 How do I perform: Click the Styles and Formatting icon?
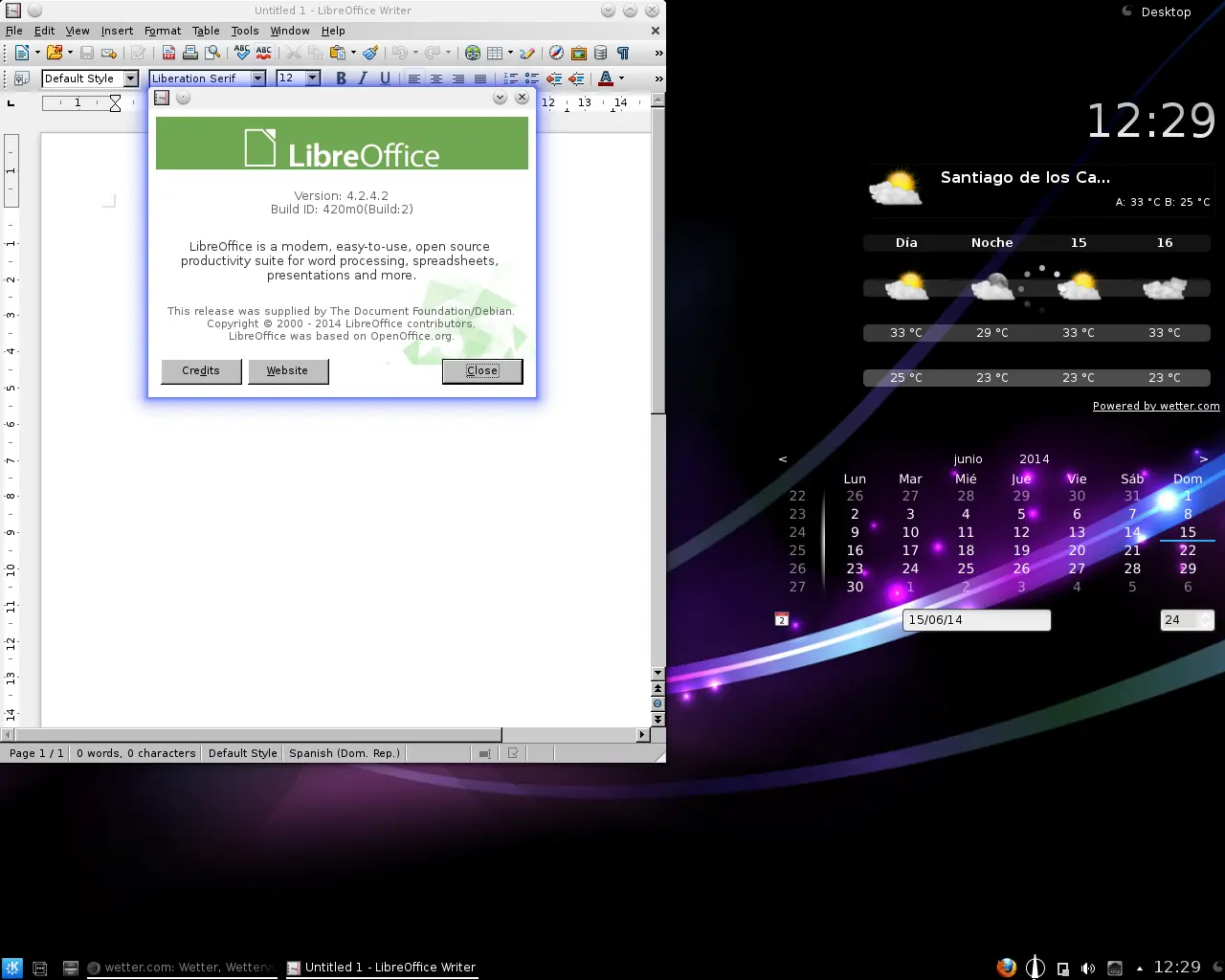(21, 78)
